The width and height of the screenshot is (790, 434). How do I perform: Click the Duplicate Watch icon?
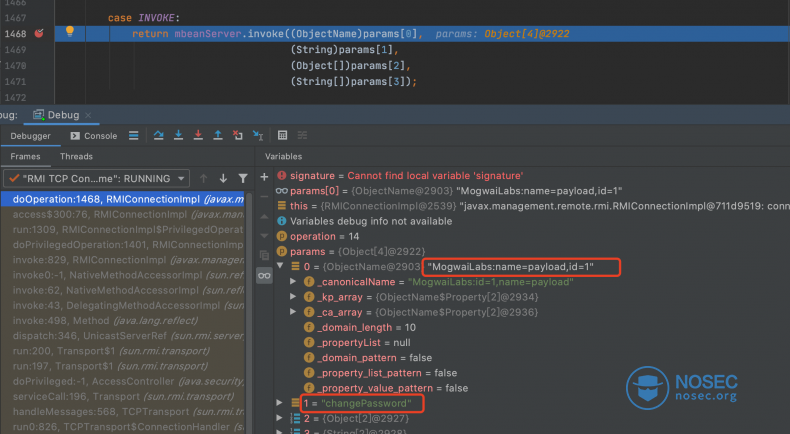[264, 255]
